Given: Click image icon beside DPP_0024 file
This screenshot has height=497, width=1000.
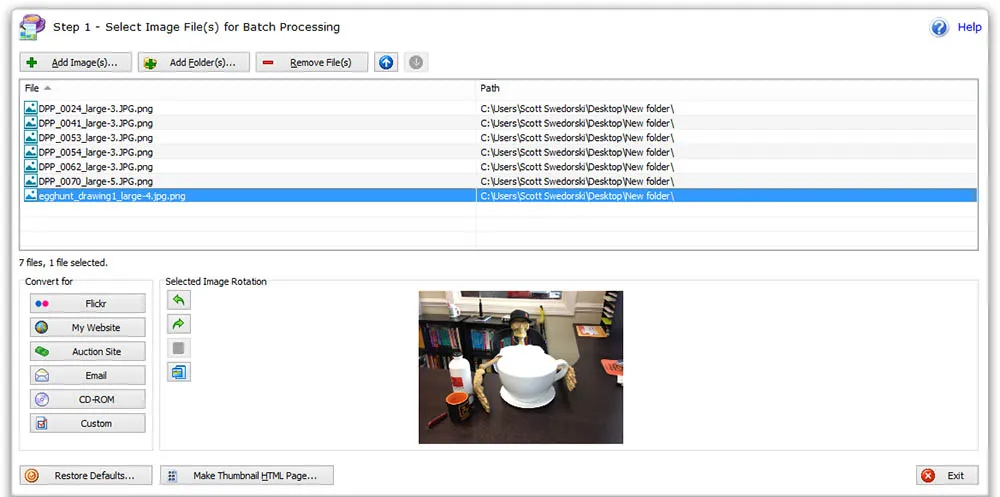Looking at the screenshot, I should 31,108.
